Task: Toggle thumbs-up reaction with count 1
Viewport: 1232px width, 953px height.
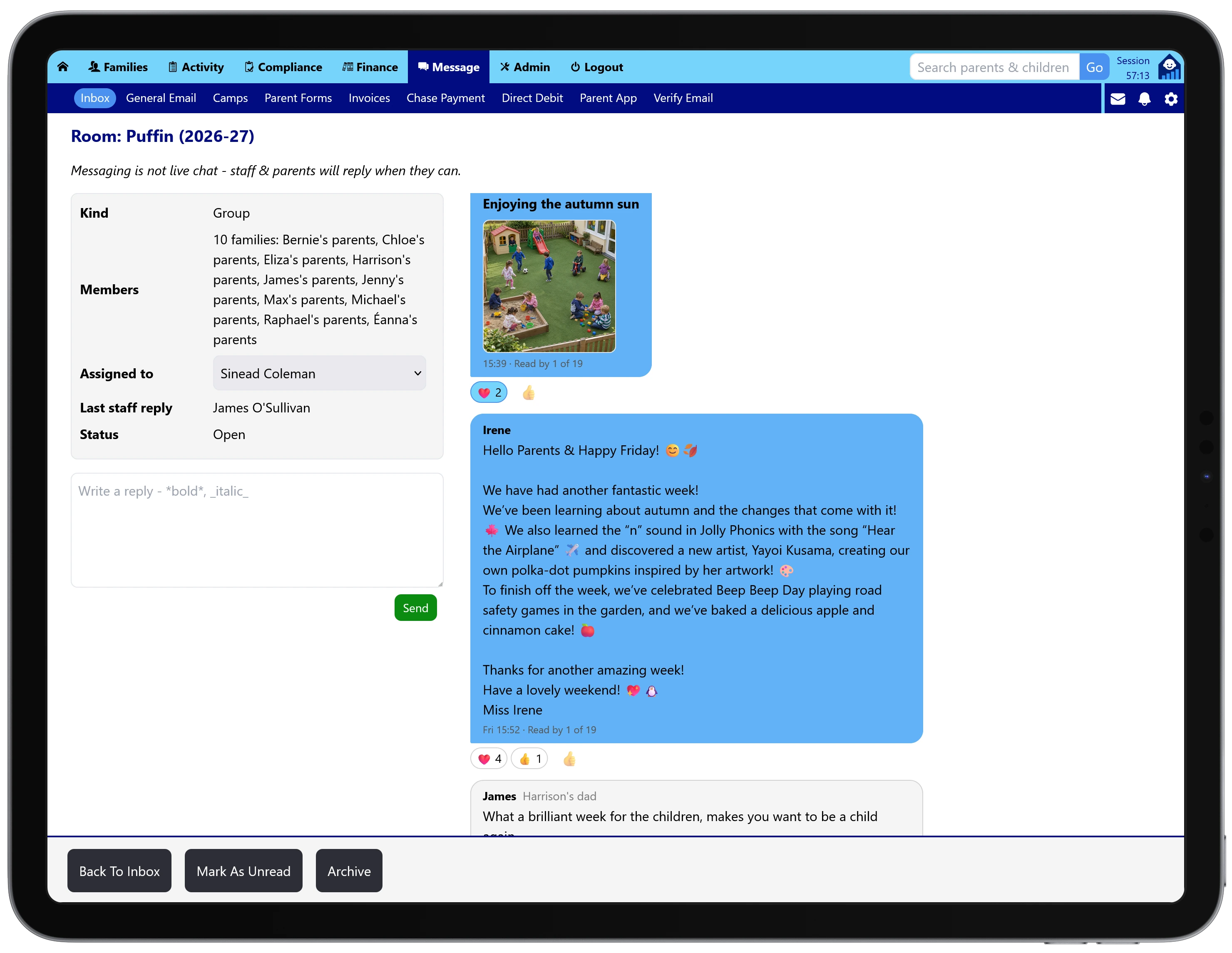Action: pos(529,759)
